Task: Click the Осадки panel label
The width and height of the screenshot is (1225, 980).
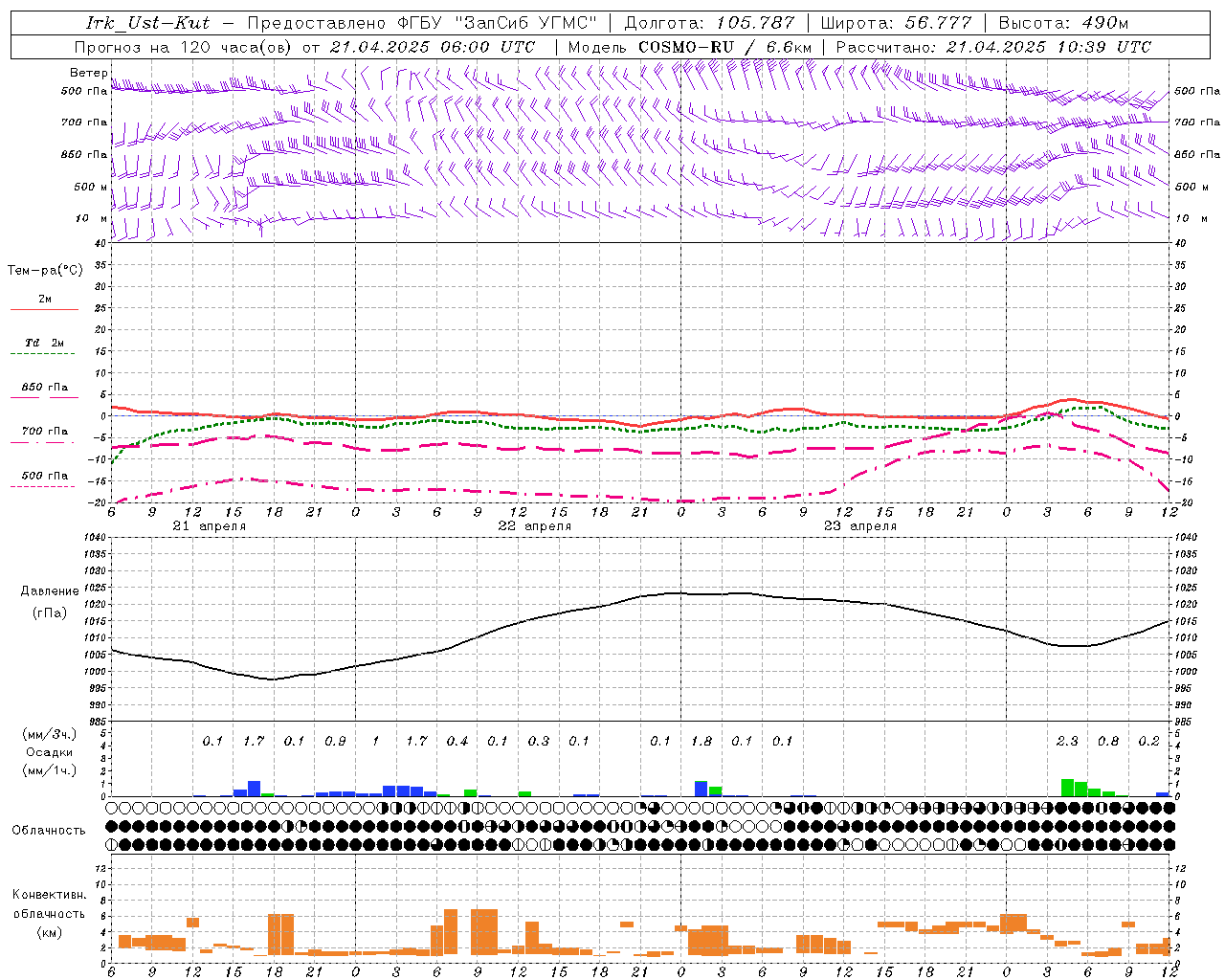Action: (49, 752)
